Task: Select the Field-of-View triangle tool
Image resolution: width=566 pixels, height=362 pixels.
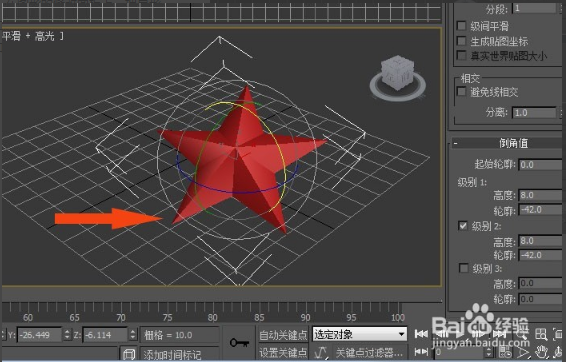Action: coord(524,352)
